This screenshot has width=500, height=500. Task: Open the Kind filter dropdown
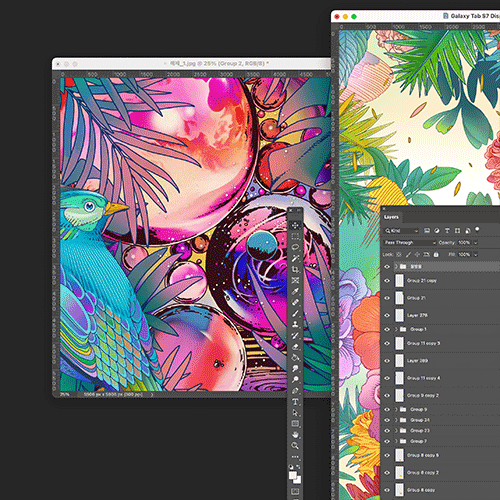[401, 231]
